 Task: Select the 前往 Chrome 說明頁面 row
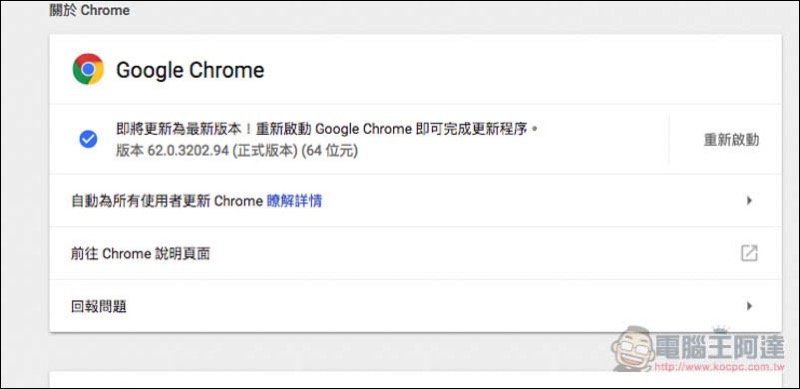(x=415, y=253)
